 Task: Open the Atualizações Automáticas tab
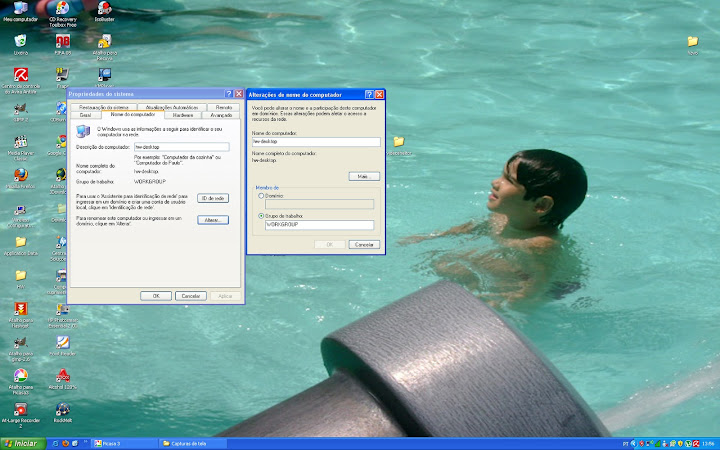(x=171, y=106)
